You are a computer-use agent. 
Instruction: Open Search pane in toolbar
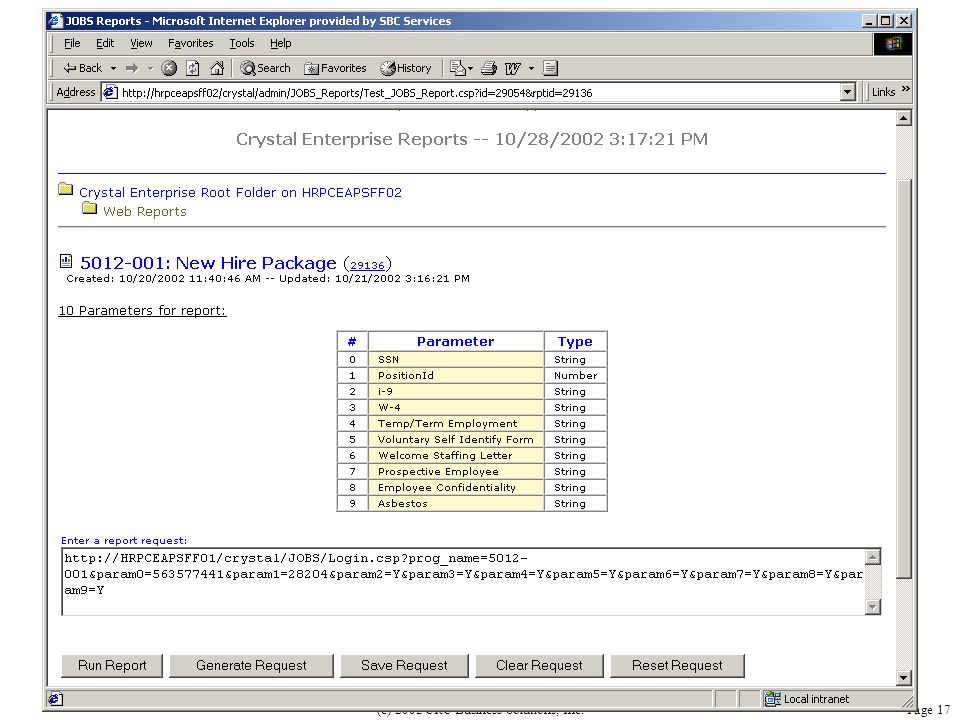(265, 68)
